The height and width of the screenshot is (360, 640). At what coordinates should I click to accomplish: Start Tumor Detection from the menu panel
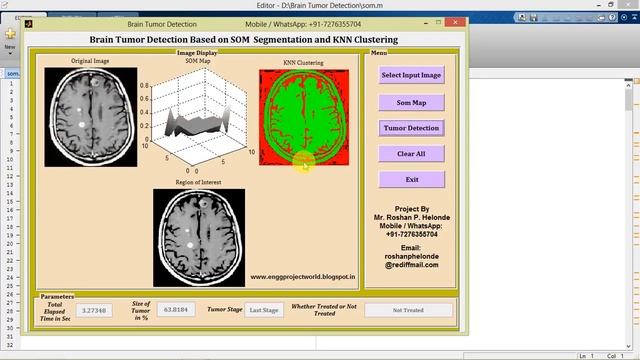point(411,128)
